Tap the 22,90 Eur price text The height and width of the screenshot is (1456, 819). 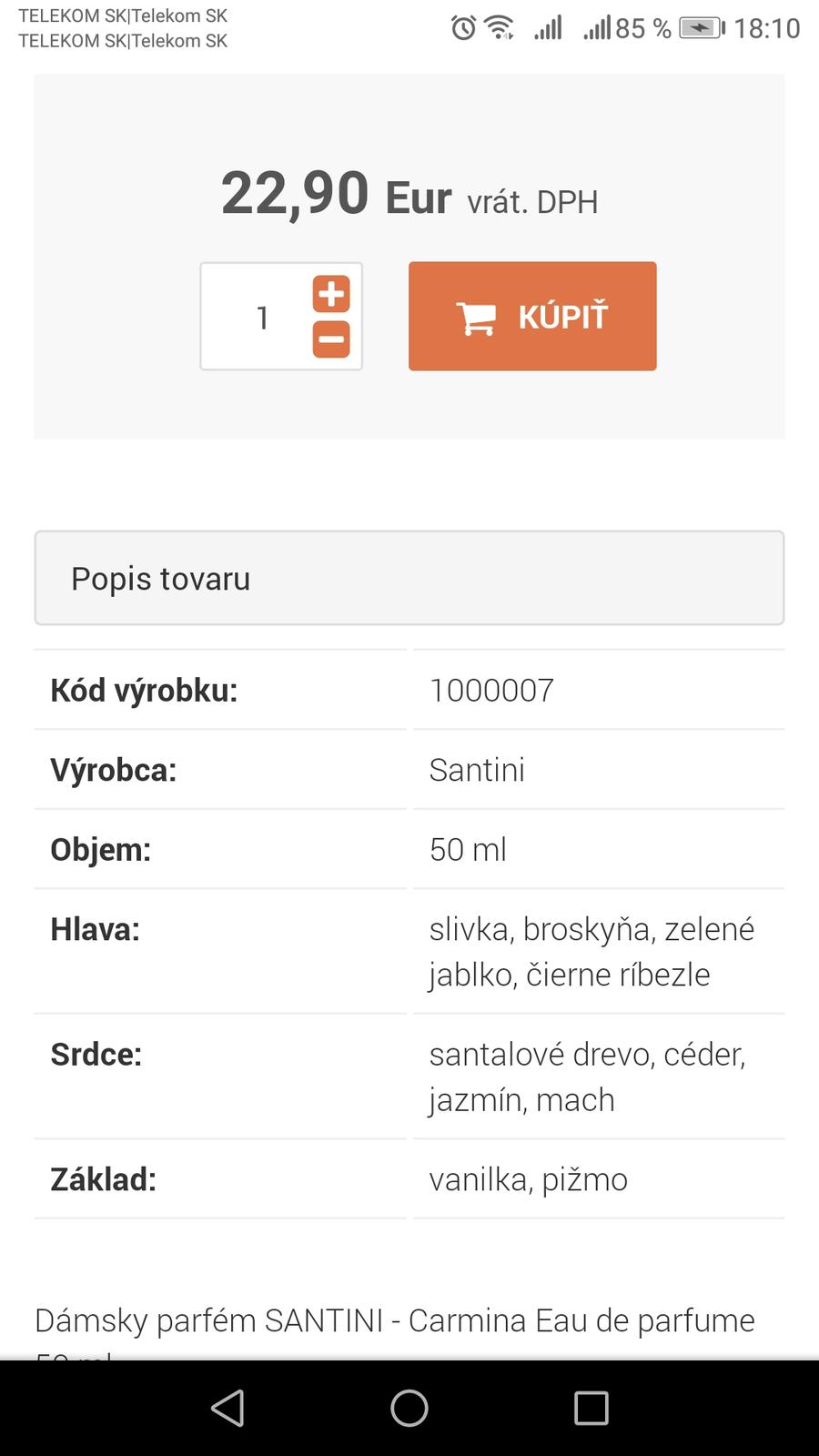click(336, 195)
